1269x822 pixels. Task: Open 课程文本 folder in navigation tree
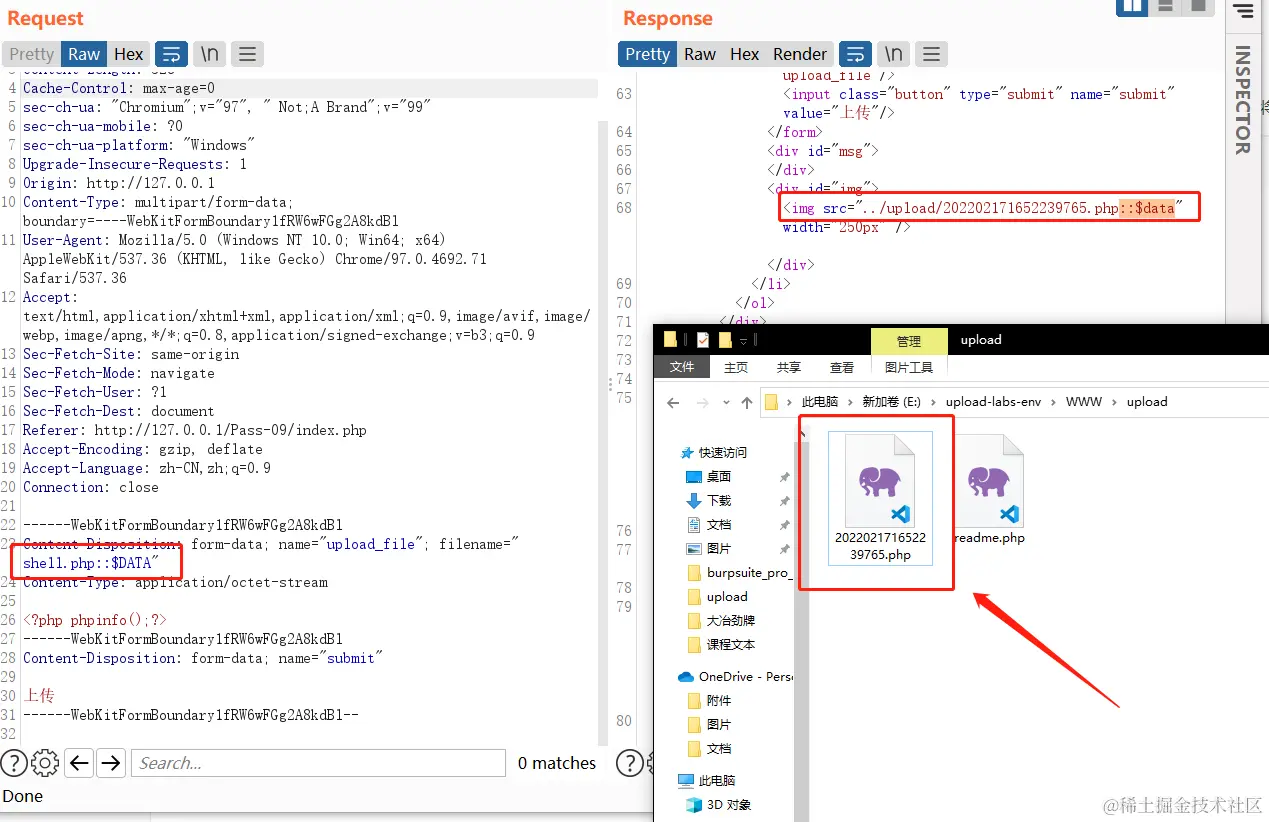point(721,645)
